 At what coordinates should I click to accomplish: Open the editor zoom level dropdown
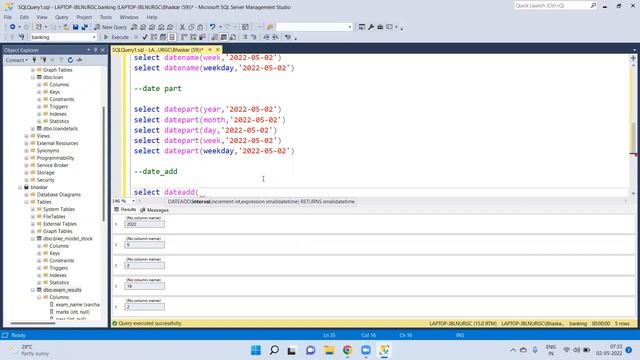click(x=133, y=201)
